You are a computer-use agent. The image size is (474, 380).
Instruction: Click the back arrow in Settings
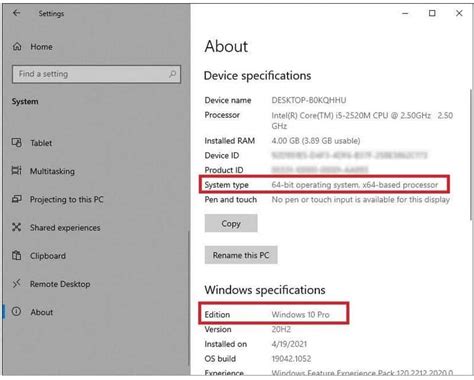[x=16, y=13]
